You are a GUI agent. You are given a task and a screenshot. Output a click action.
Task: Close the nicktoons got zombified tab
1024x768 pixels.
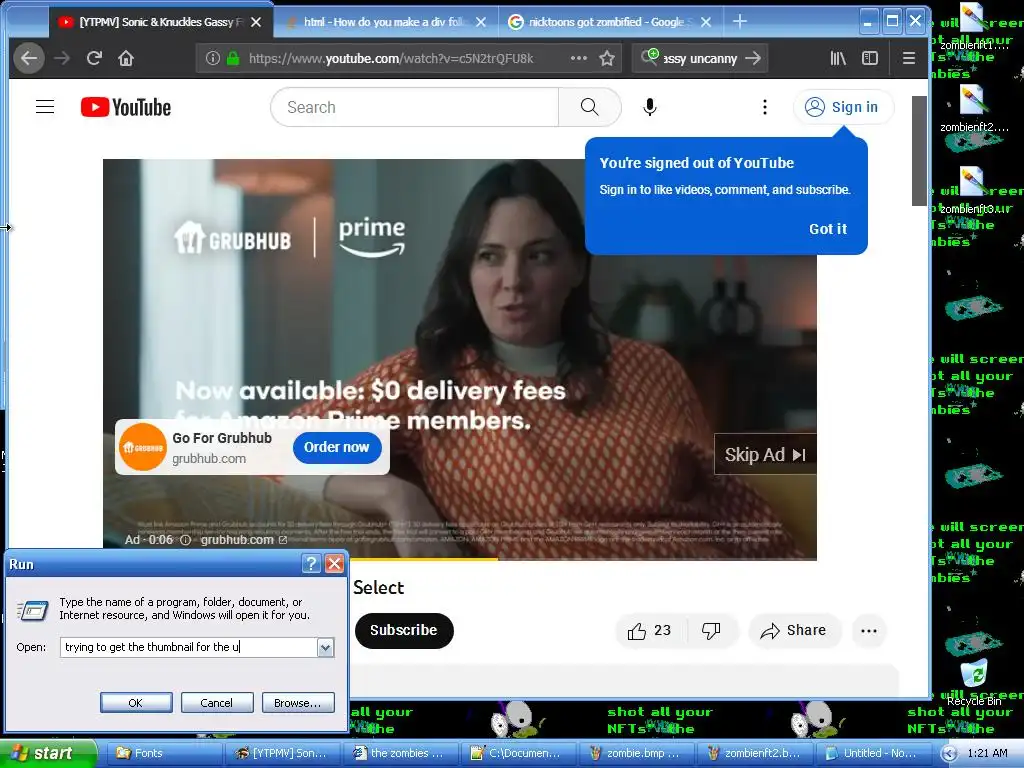tap(706, 22)
